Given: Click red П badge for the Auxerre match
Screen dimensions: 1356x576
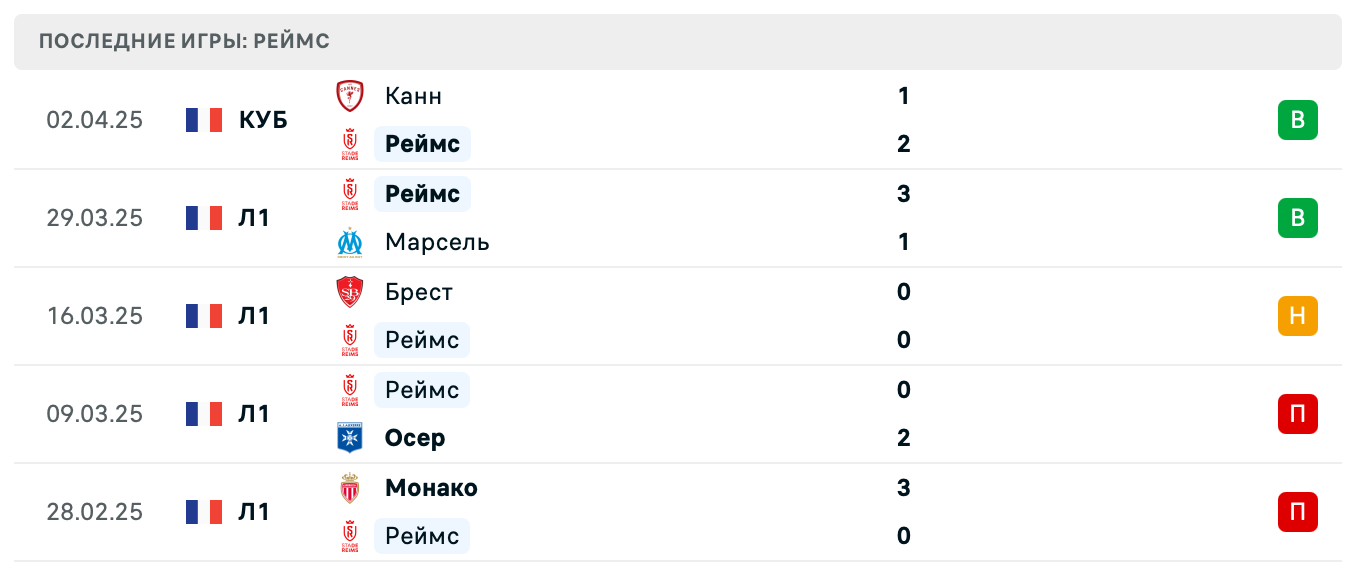Looking at the screenshot, I should [1297, 414].
